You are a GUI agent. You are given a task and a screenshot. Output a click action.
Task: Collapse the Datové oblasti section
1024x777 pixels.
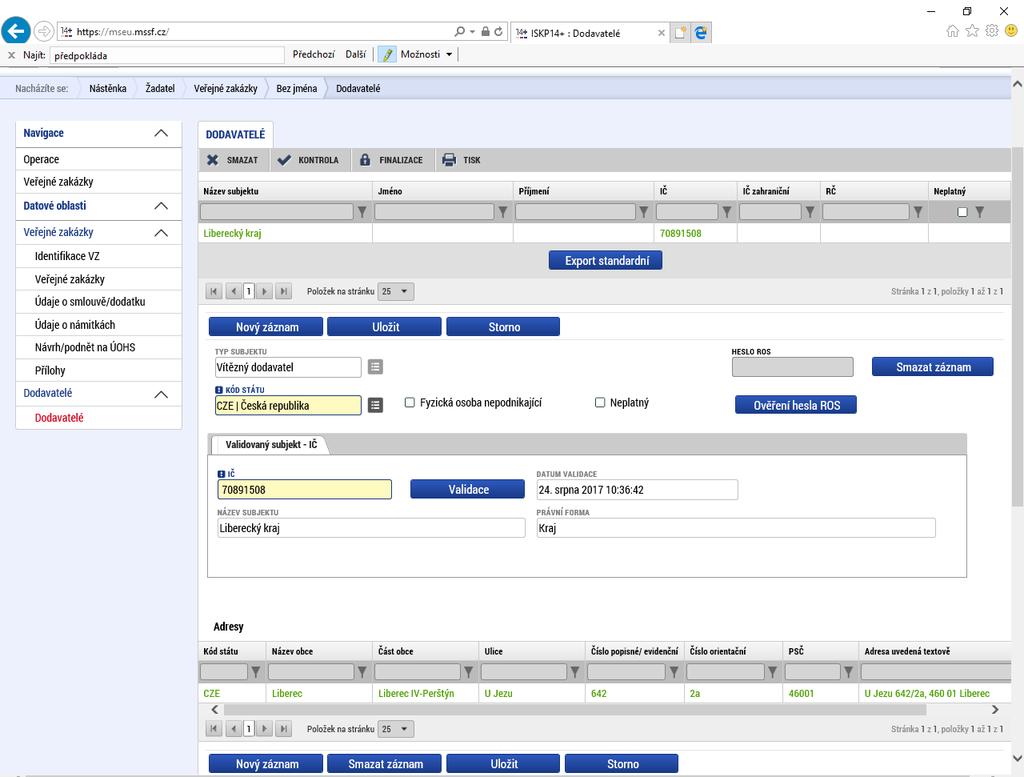(x=161, y=206)
